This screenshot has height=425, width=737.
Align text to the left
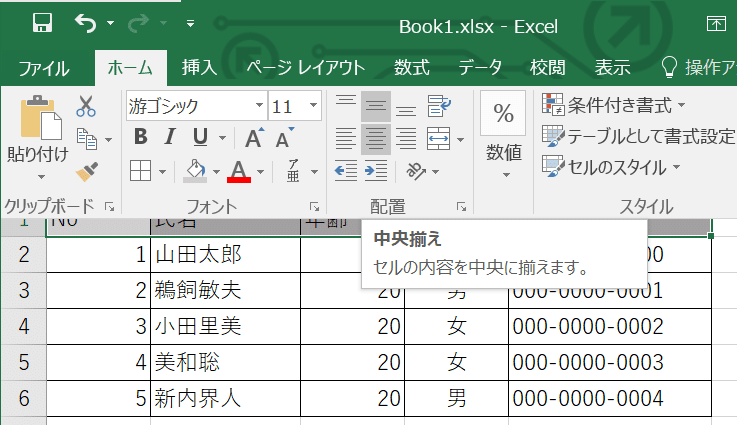(x=346, y=139)
